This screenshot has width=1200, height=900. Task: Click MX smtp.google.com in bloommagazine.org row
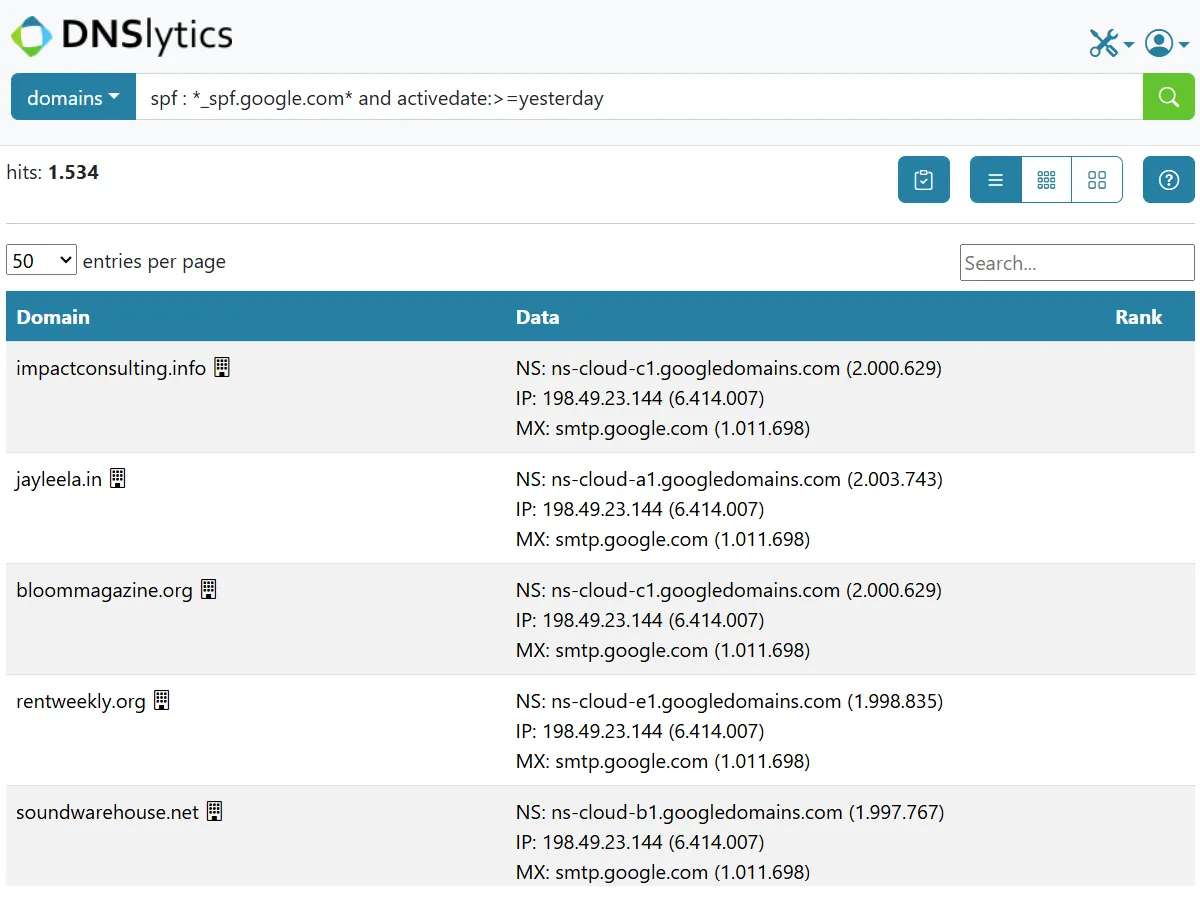(x=632, y=650)
